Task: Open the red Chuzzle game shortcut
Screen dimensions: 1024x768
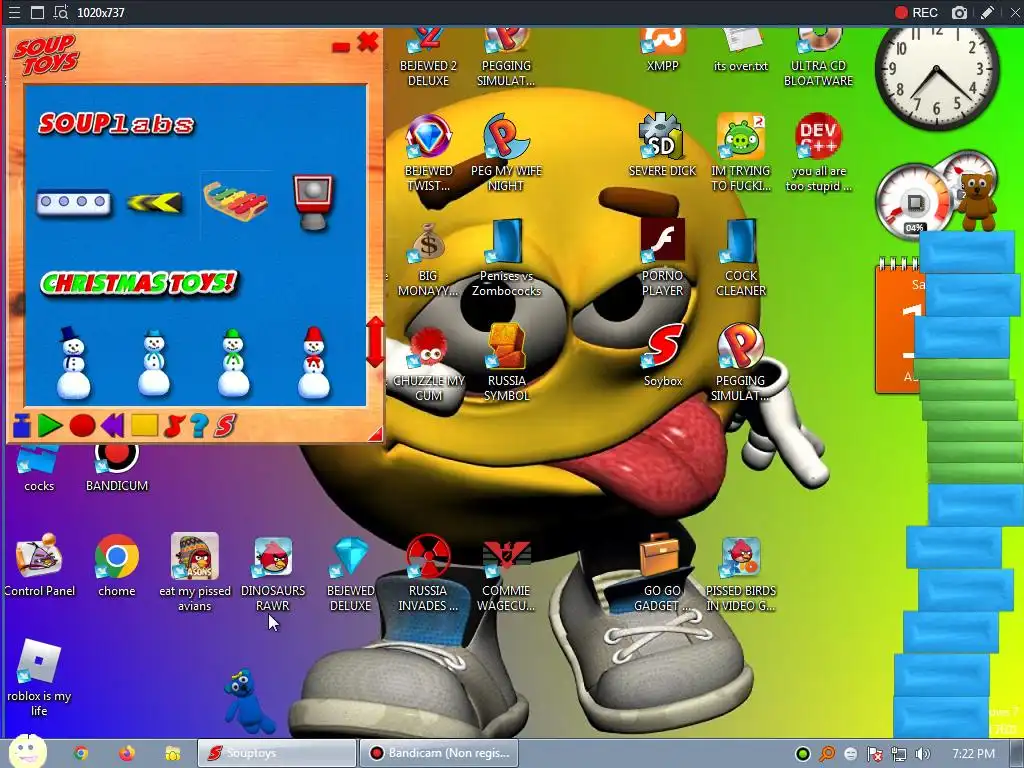Action: pos(428,364)
